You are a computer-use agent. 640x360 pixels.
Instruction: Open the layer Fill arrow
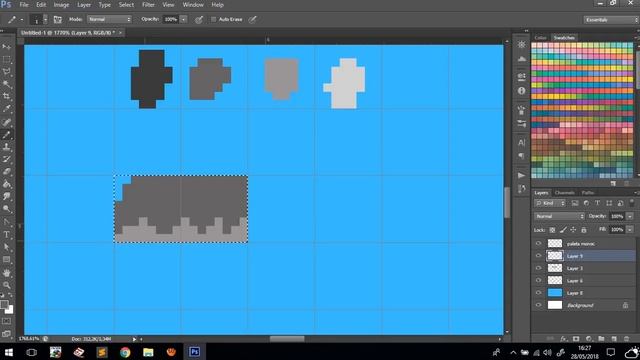pyautogui.click(x=631, y=230)
